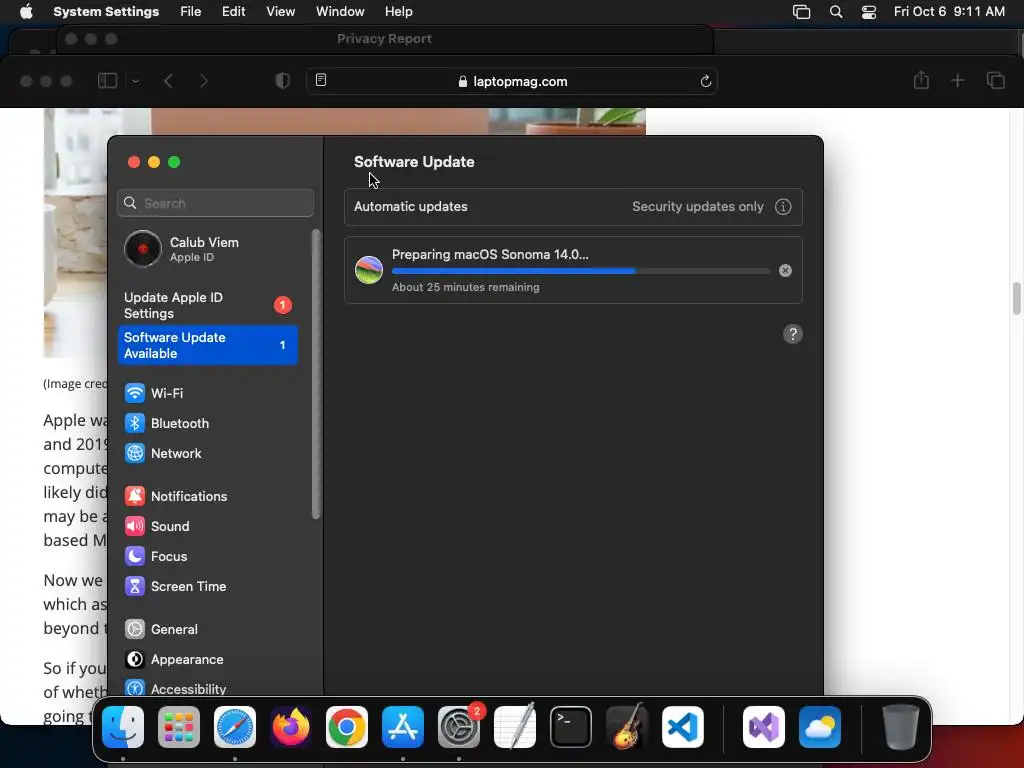This screenshot has height=768, width=1024.
Task: Open Safari from the Dock
Action: point(235,727)
